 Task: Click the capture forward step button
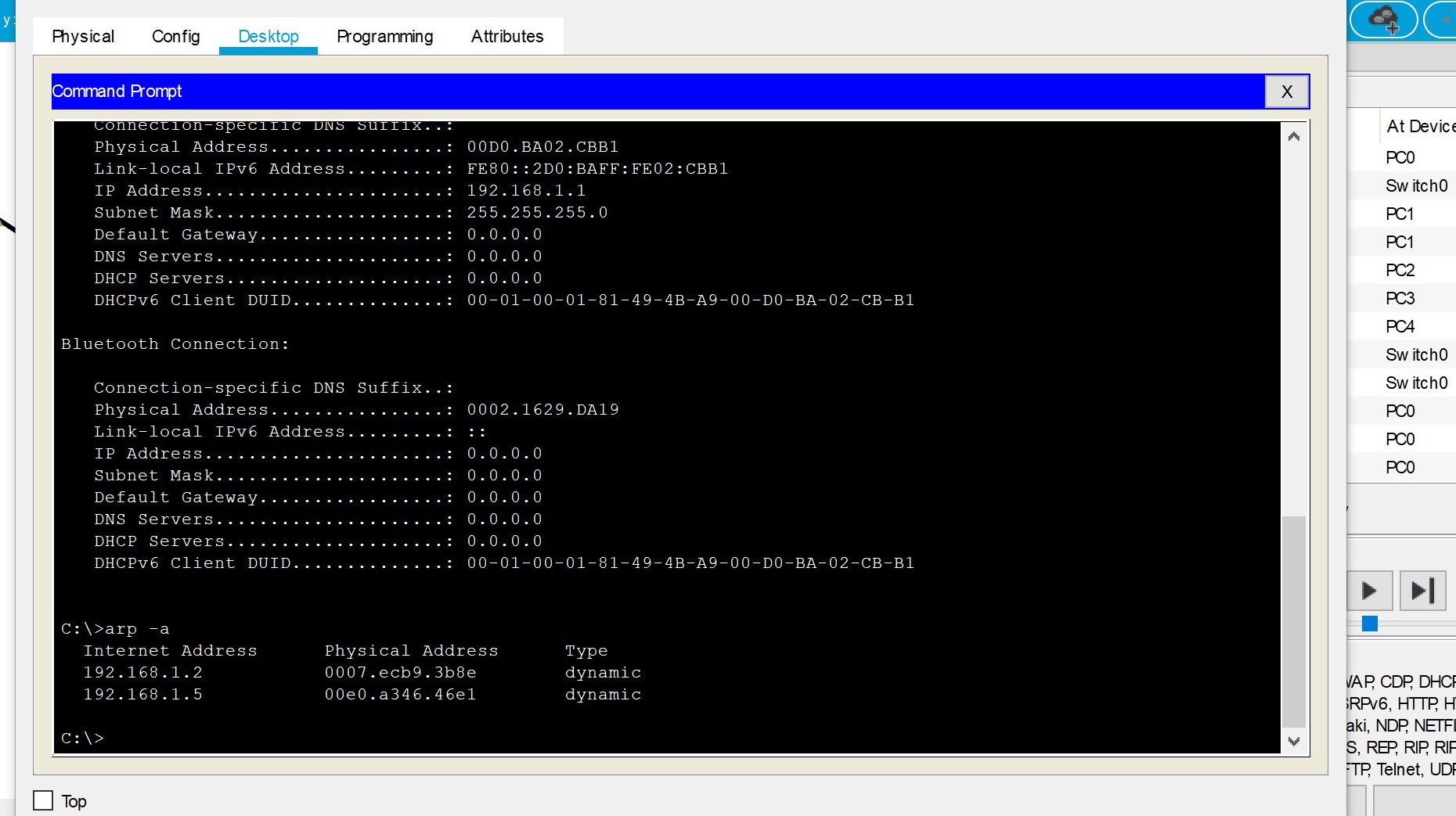[x=1422, y=591]
